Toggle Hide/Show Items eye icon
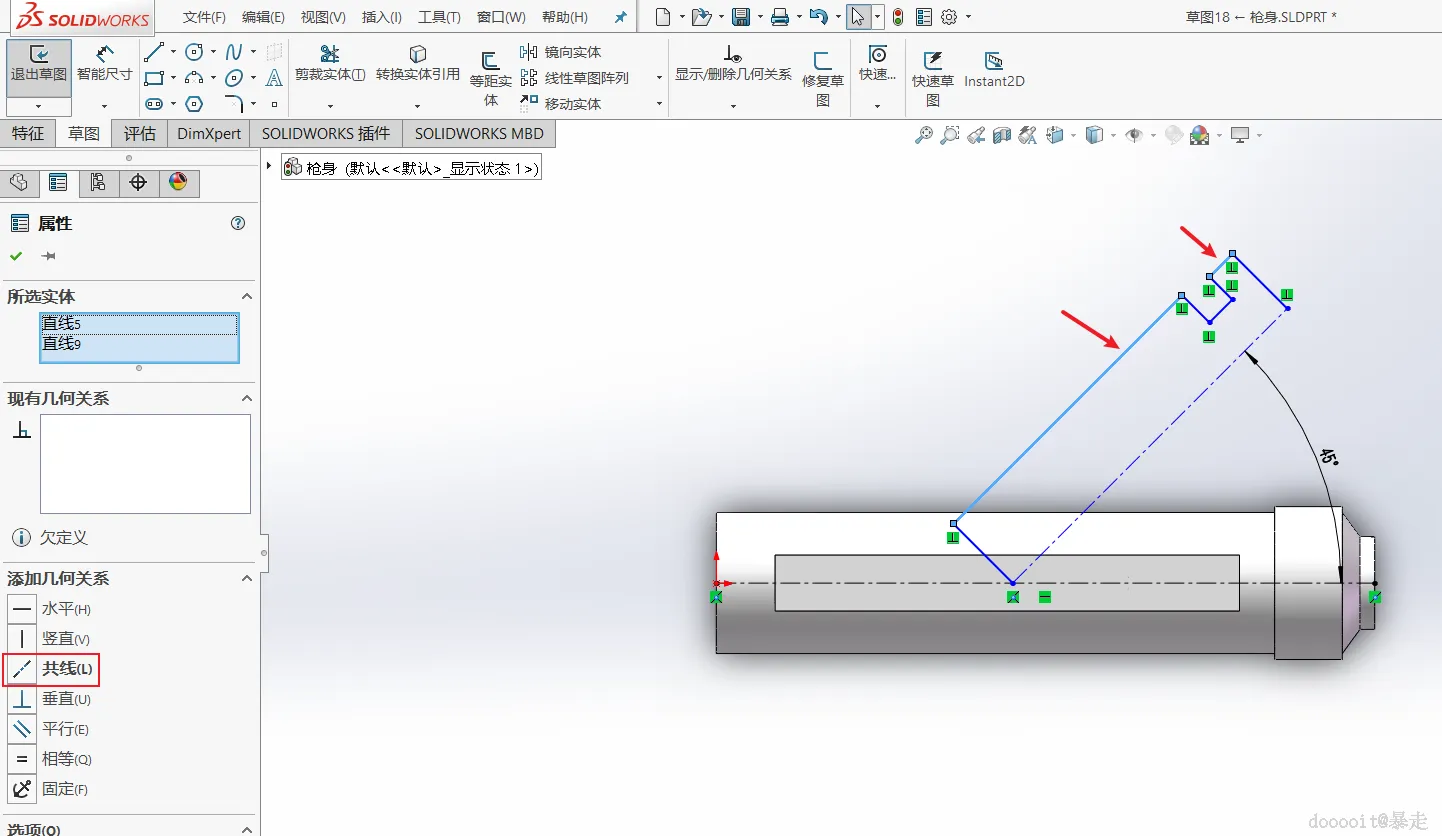This screenshot has height=836, width=1442. coord(1134,135)
